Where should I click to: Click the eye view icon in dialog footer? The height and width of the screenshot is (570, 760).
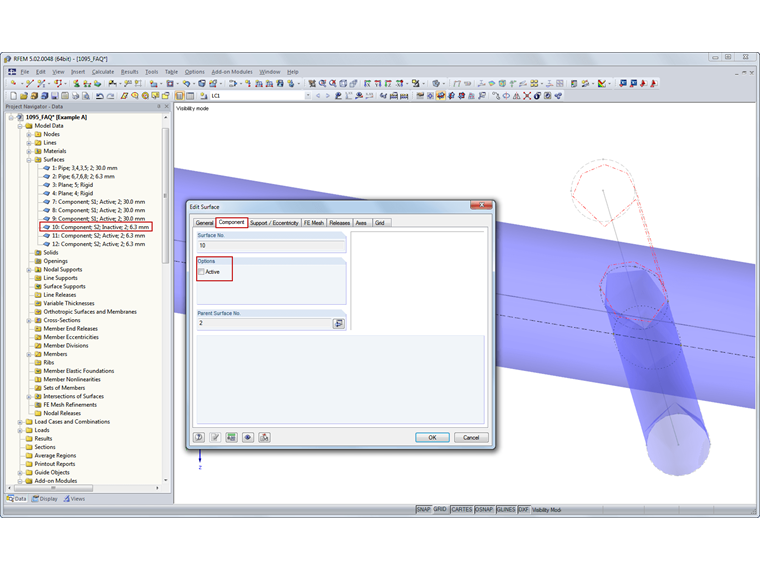(248, 437)
